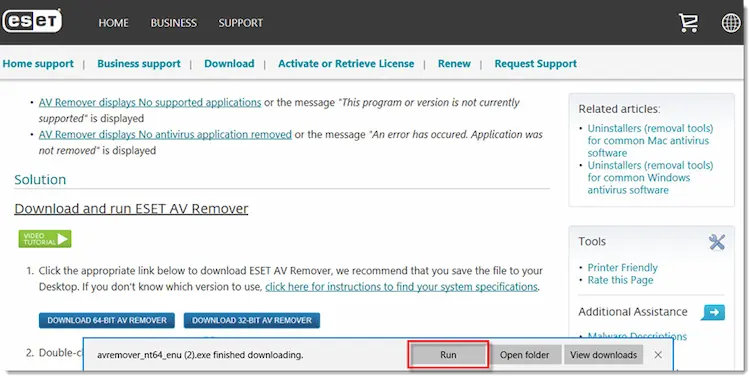Click the globe language icon

tap(731, 22)
